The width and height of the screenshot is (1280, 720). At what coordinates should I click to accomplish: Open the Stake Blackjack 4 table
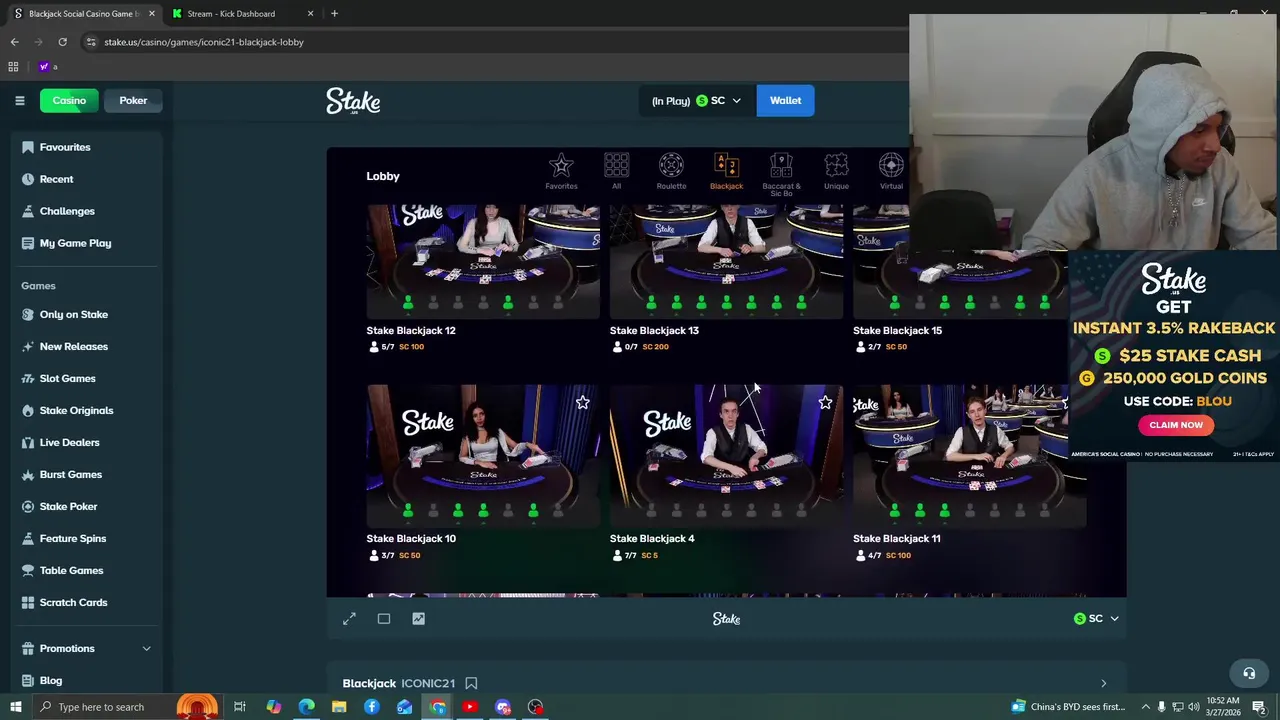coord(726,456)
